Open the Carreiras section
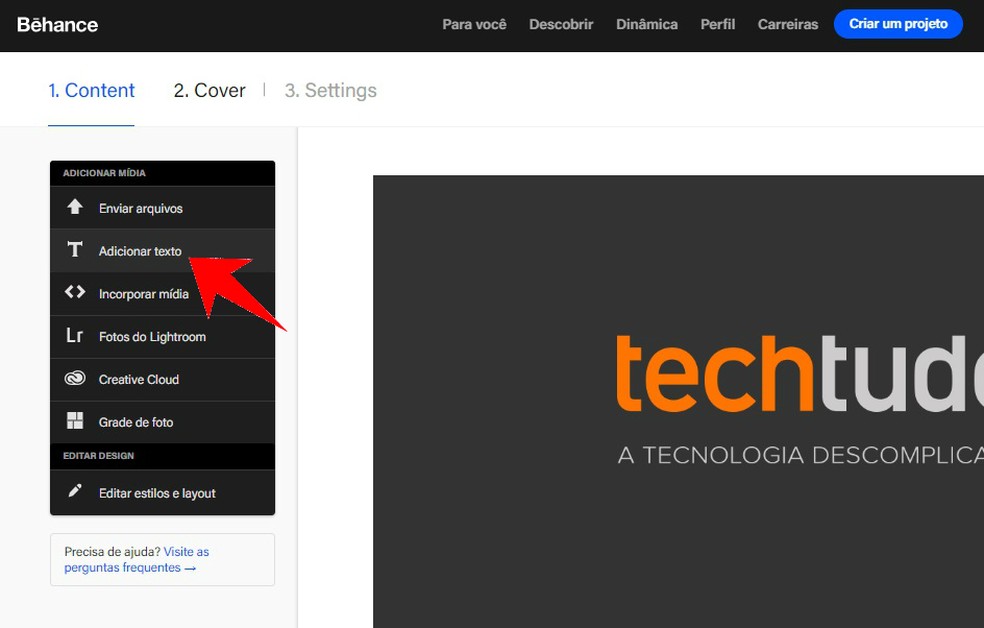The width and height of the screenshot is (984, 628). click(787, 24)
